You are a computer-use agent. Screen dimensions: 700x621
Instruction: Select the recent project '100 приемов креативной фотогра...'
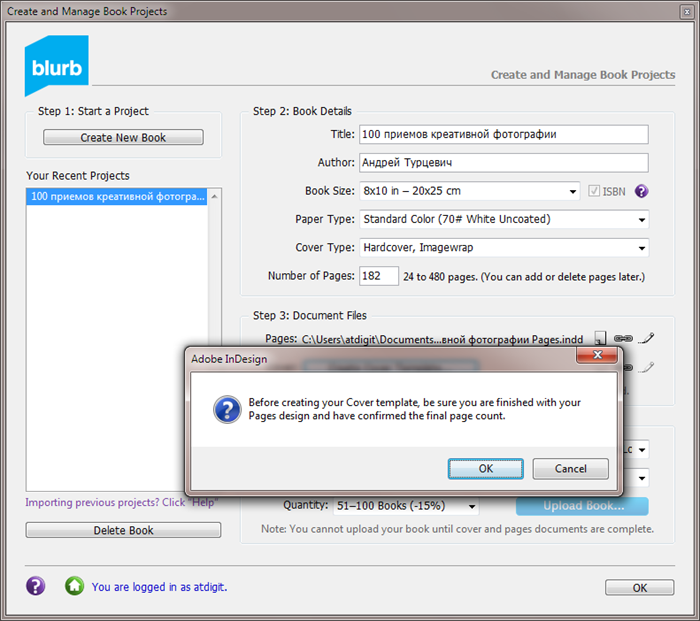click(117, 196)
